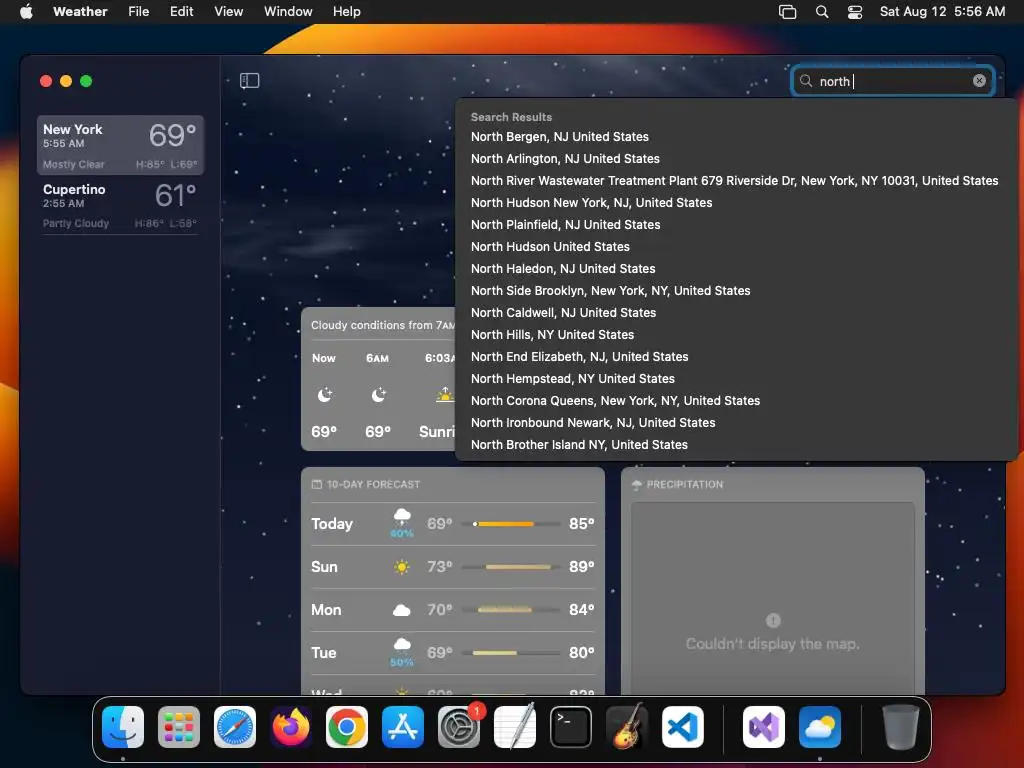Open System Settings from the Dock
Screen dimensions: 1024x768
click(459, 727)
